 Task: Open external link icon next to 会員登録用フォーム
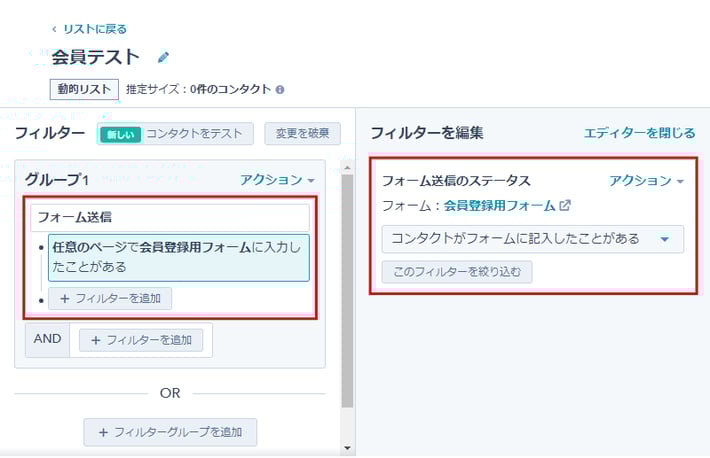tap(565, 206)
